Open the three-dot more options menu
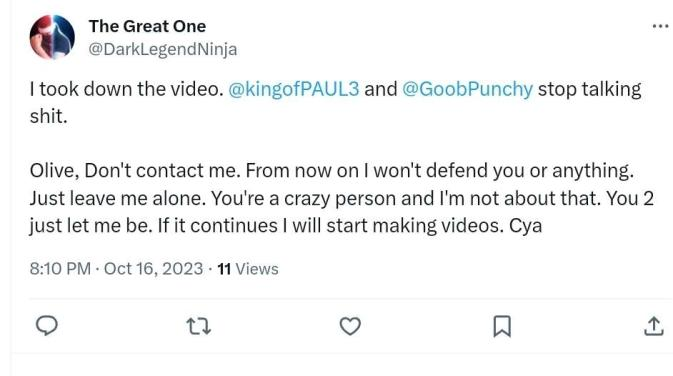This screenshot has width=673, height=376. (x=660, y=27)
